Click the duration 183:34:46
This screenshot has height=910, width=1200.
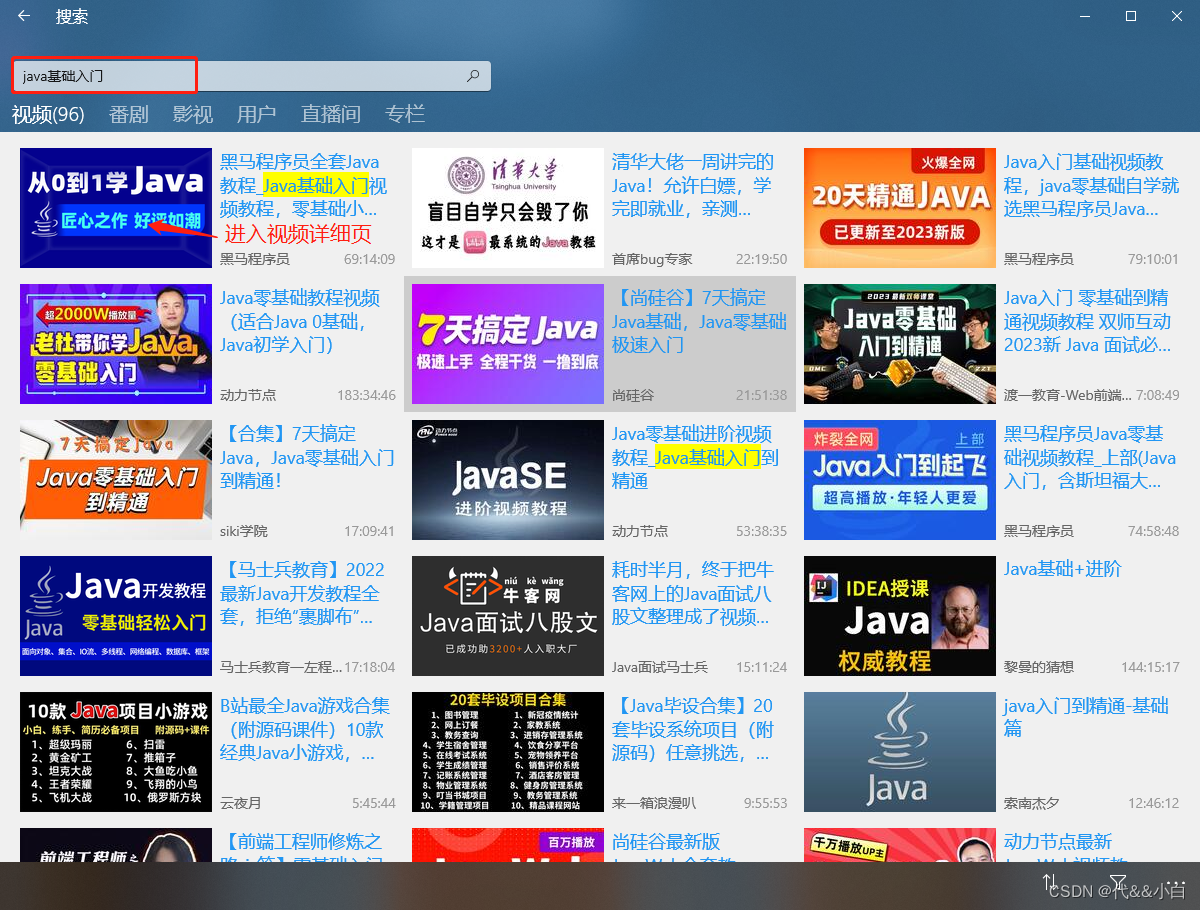[367, 395]
